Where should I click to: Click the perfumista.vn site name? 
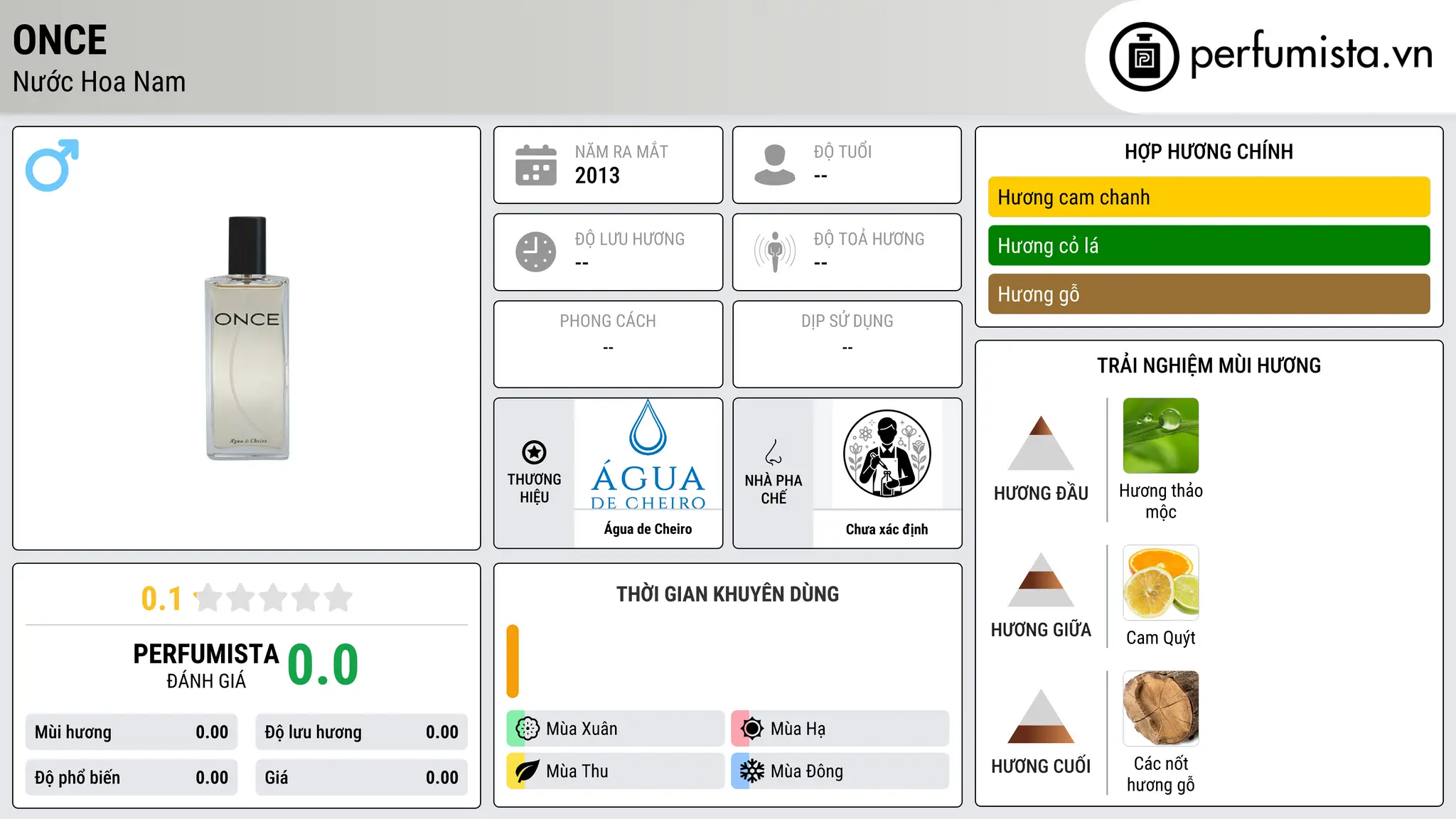(1311, 54)
